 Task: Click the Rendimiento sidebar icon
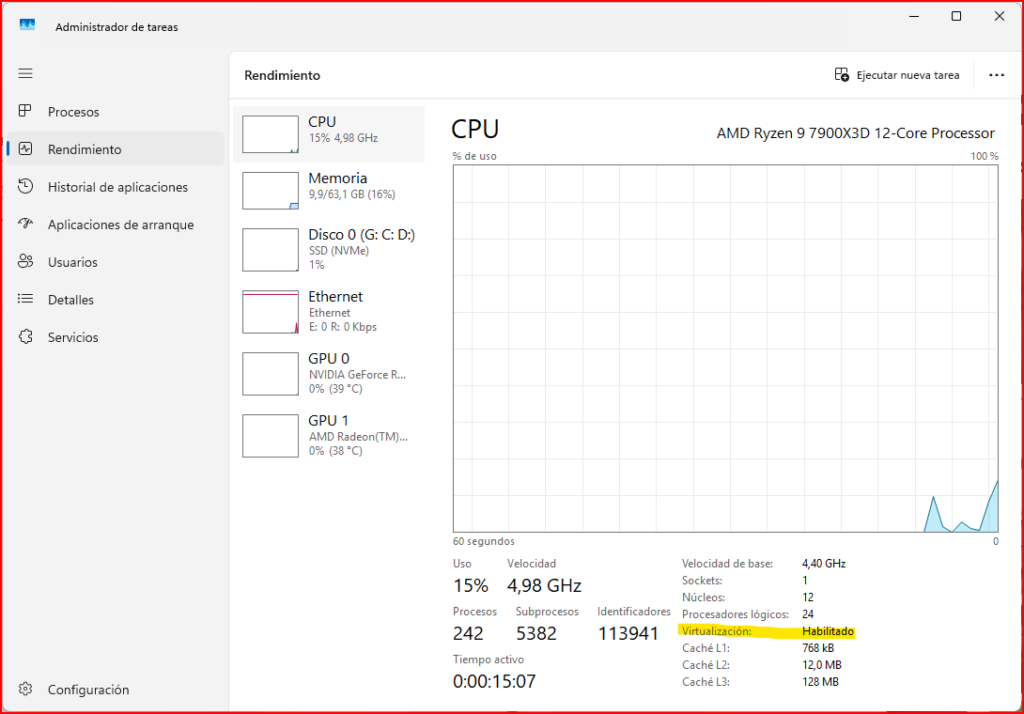click(26, 149)
